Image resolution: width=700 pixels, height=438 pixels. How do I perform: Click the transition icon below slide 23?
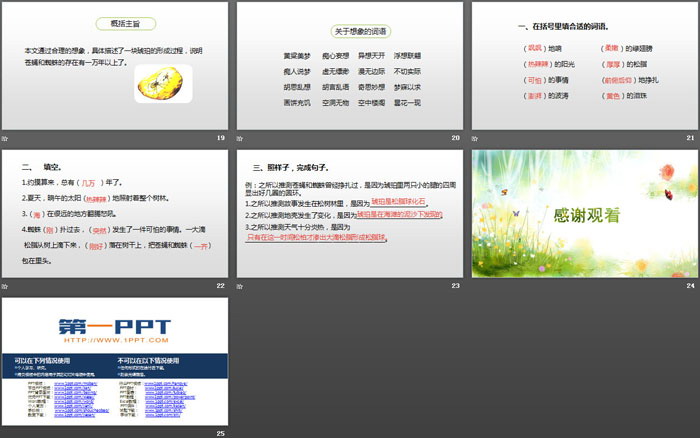pyautogui.click(x=240, y=285)
